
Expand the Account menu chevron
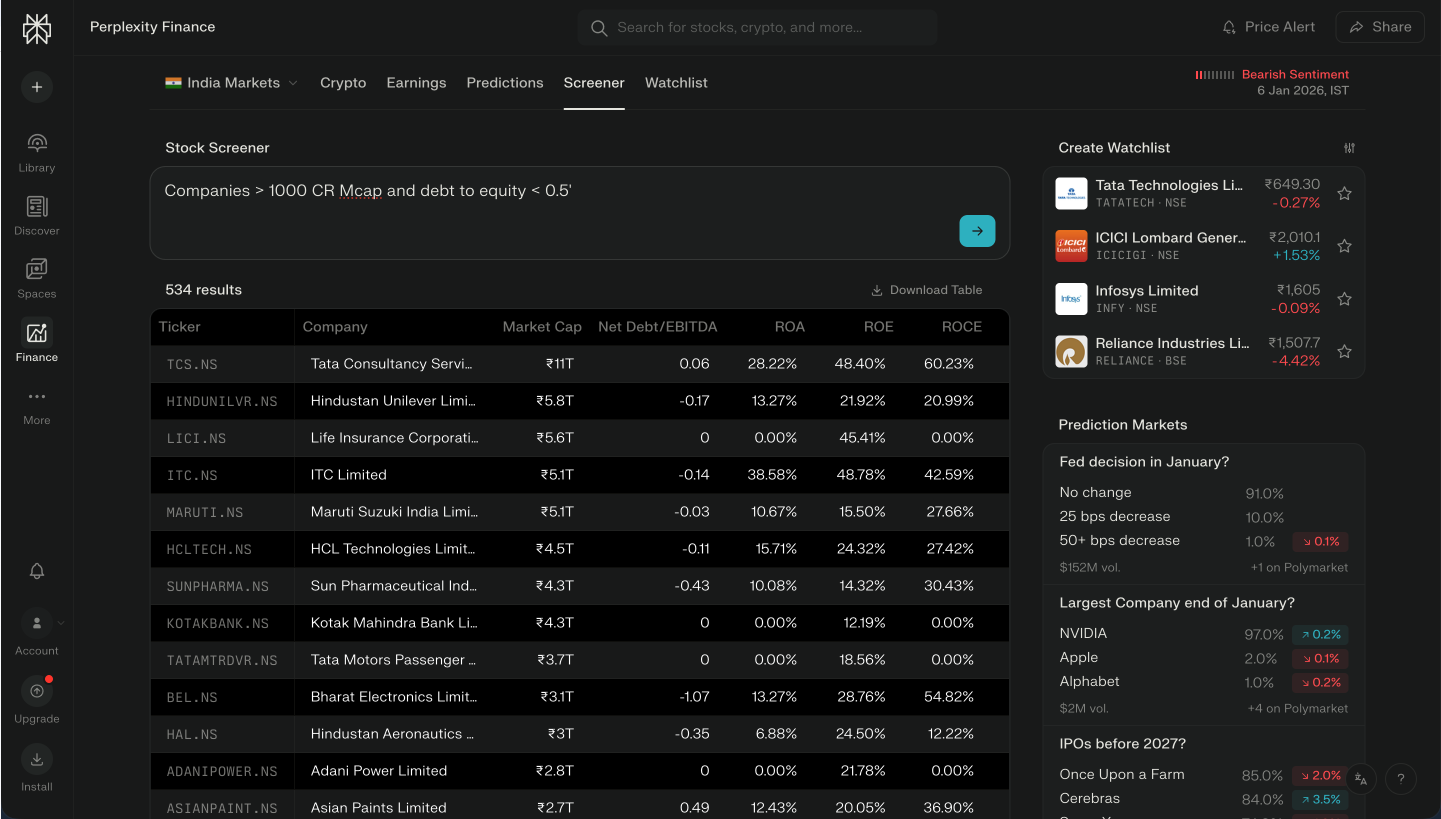tap(61, 623)
